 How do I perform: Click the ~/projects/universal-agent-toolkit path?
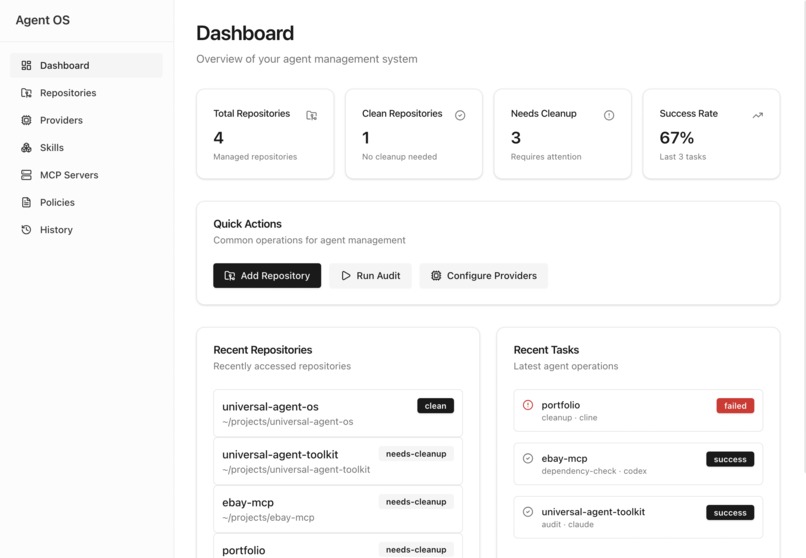296,469
